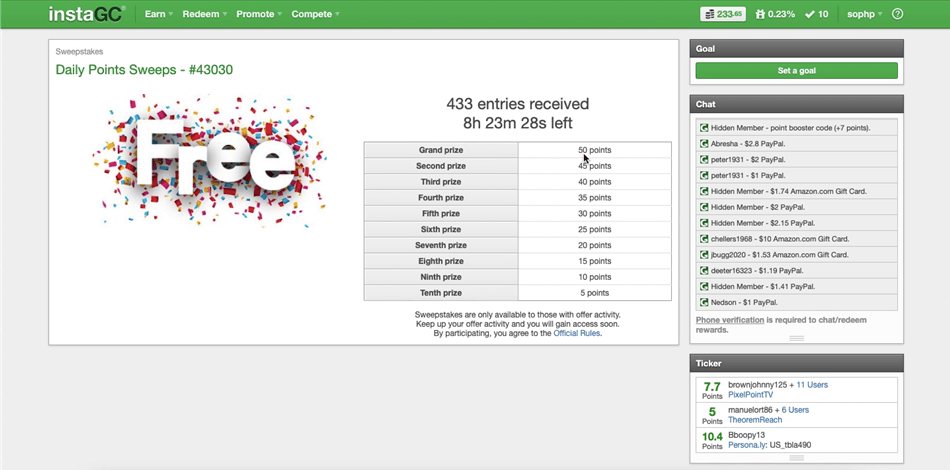Click the Tenth prize row label

click(440, 293)
